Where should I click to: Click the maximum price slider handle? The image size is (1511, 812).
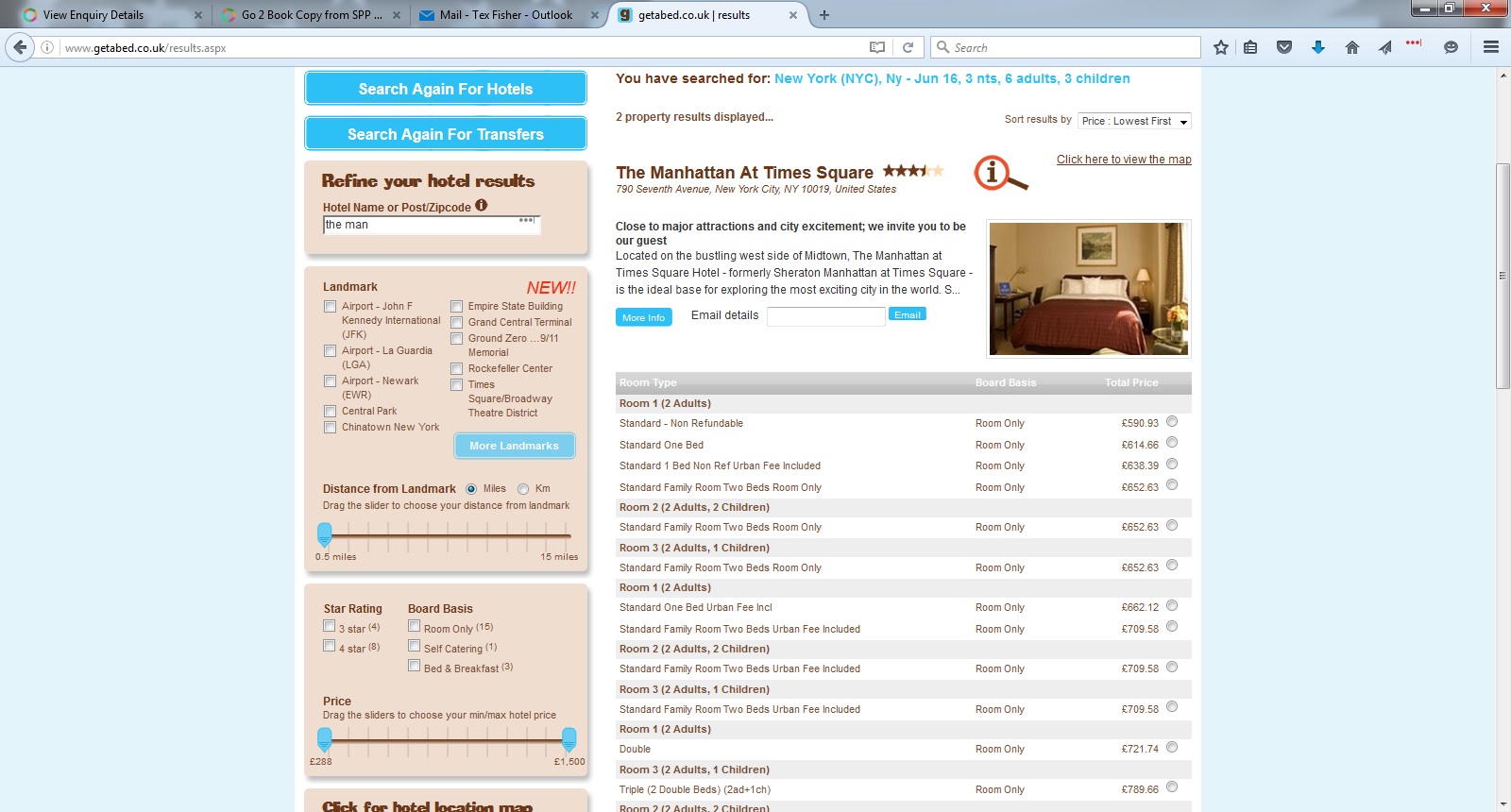pyautogui.click(x=569, y=740)
